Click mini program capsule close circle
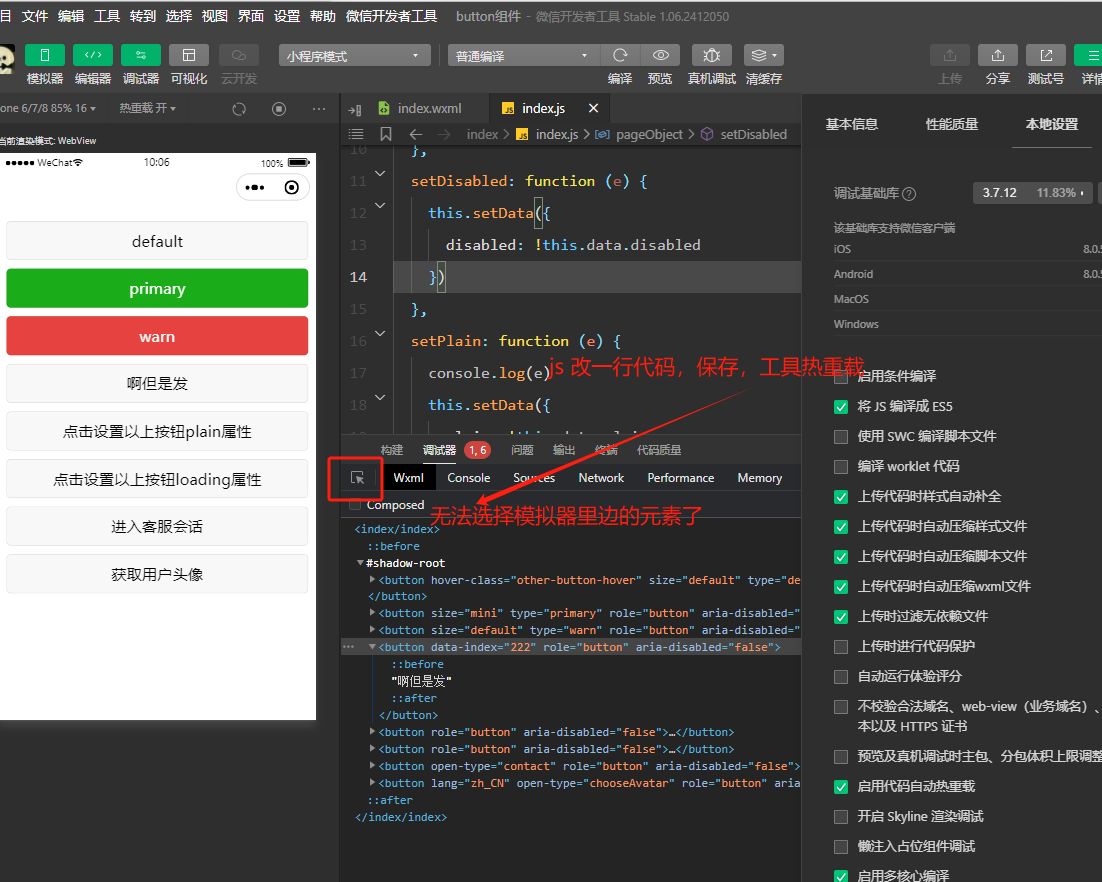Image resolution: width=1102 pixels, height=882 pixels. (292, 188)
